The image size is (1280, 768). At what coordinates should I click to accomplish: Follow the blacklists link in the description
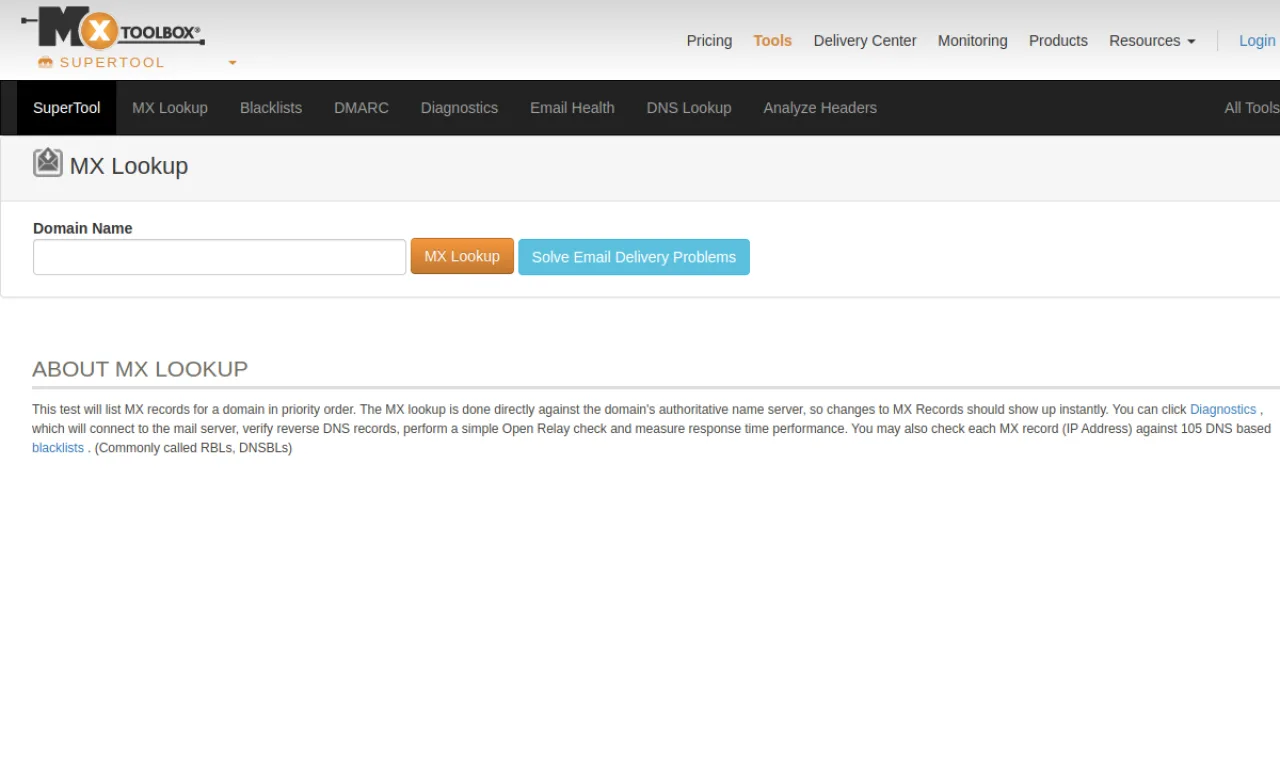58,448
